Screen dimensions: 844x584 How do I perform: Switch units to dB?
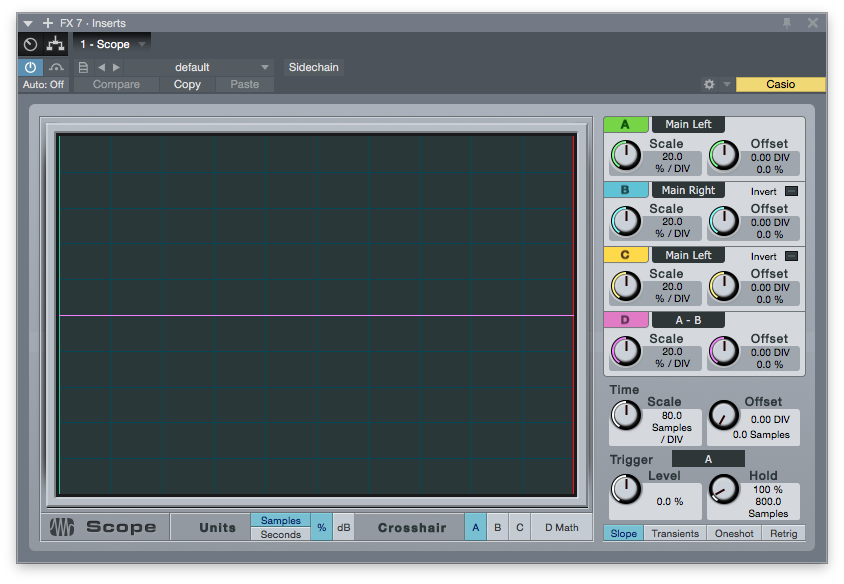tap(343, 527)
